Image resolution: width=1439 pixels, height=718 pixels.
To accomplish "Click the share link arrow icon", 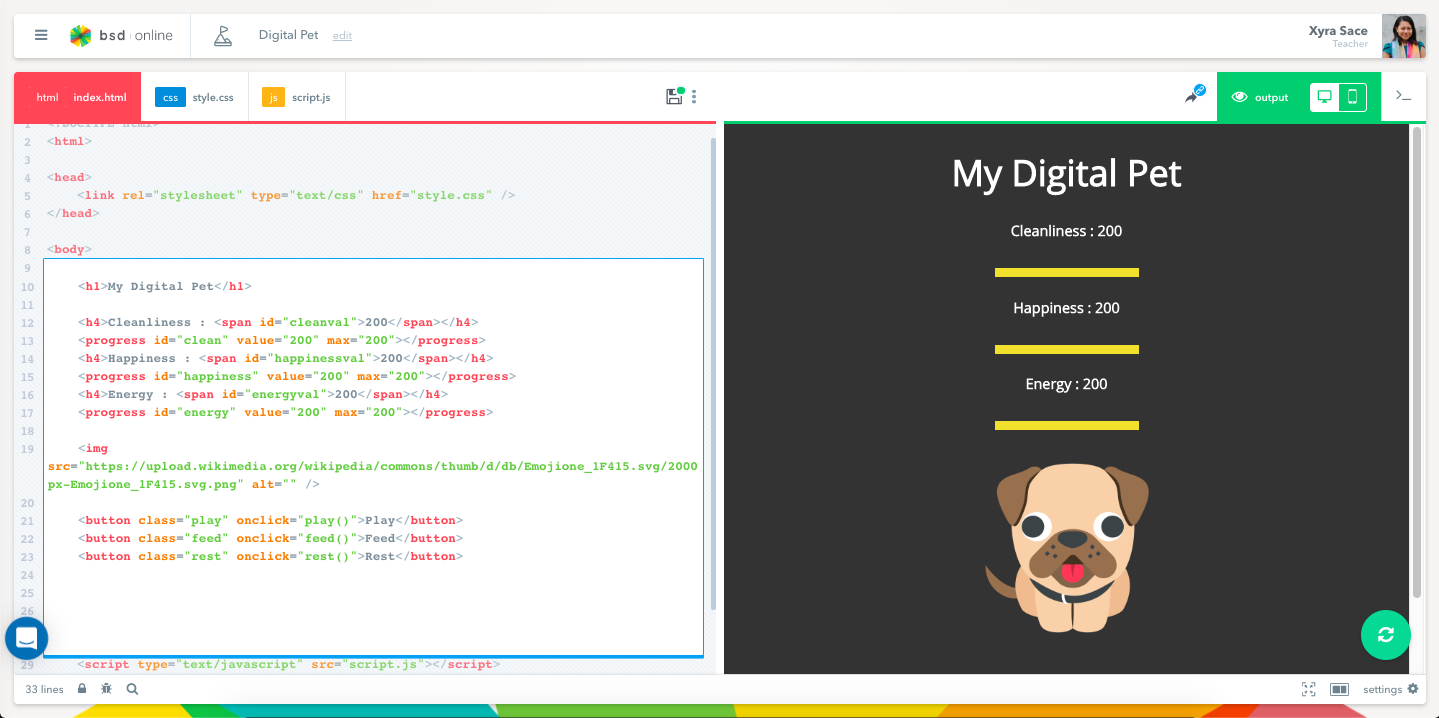I will click(x=1193, y=96).
